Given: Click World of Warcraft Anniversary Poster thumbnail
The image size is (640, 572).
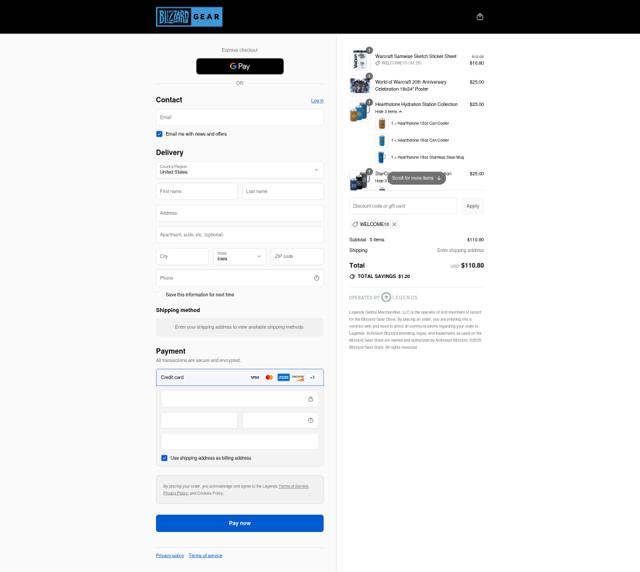Looking at the screenshot, I should coord(360,85).
